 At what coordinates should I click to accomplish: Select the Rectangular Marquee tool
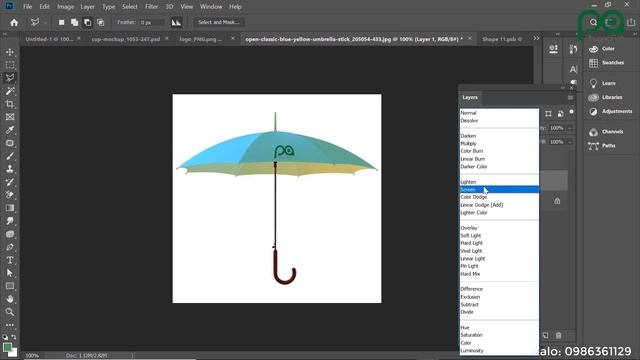pos(10,65)
